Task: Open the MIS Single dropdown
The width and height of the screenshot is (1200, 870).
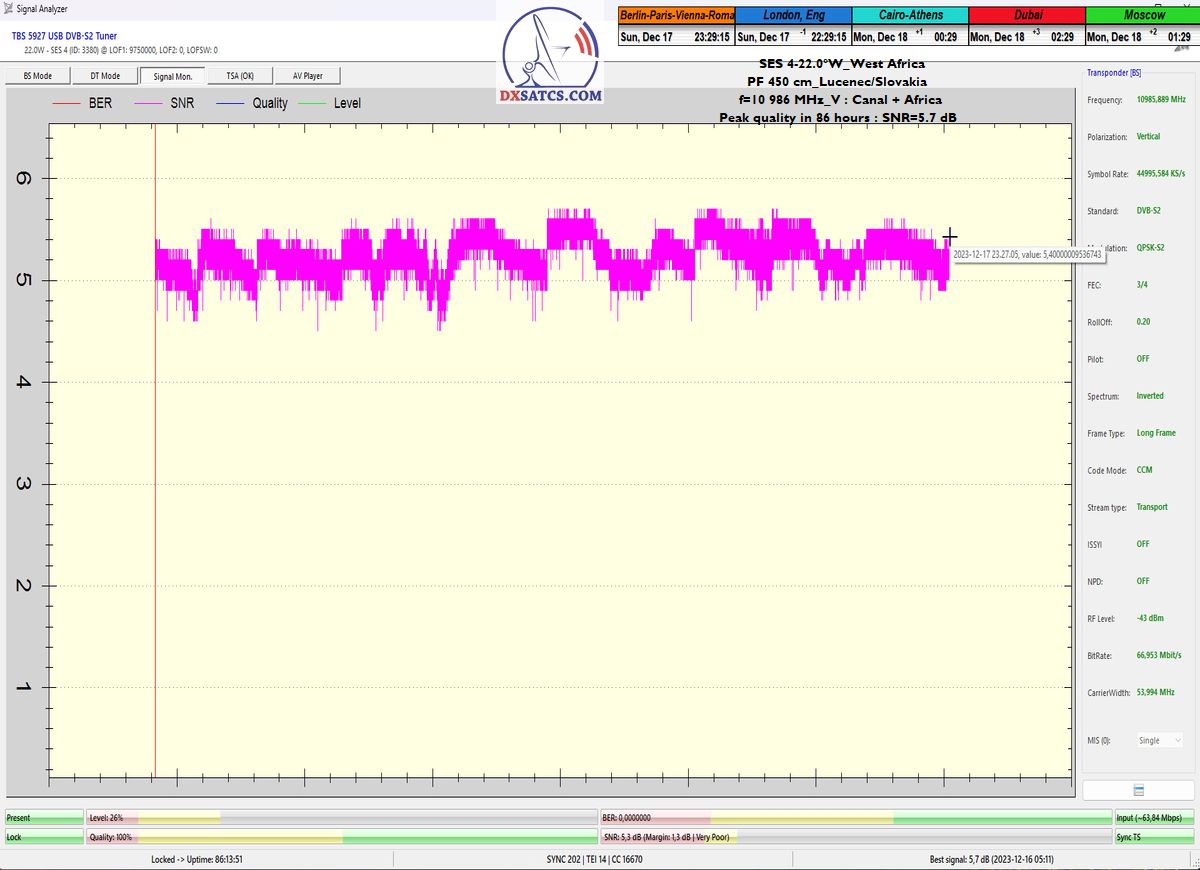Action: point(1158,740)
